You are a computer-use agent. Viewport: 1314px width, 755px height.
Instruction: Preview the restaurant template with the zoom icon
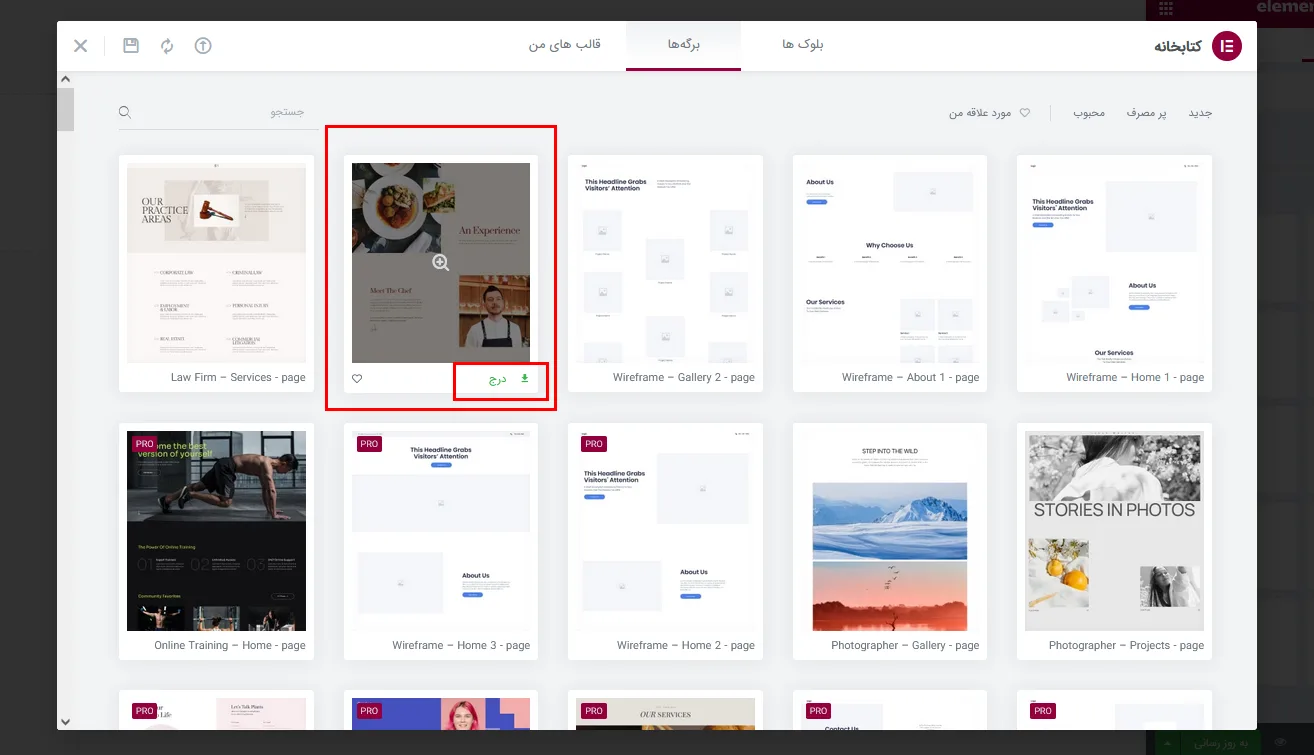coord(441,263)
